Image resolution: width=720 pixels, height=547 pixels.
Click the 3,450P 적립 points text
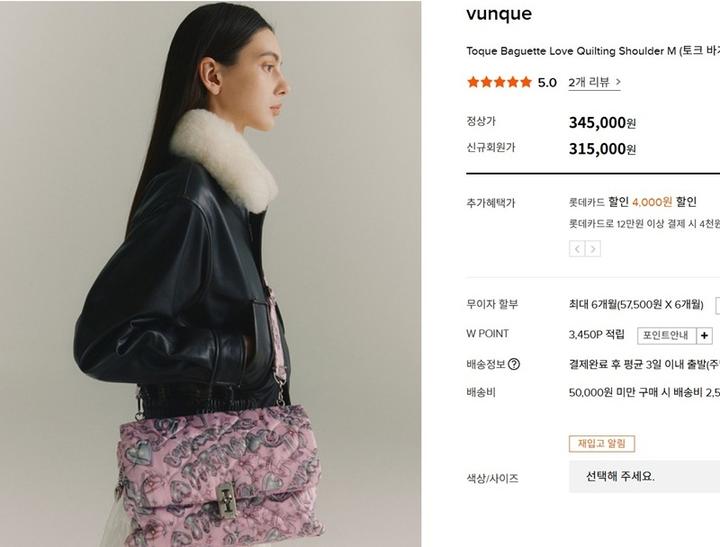(596, 335)
